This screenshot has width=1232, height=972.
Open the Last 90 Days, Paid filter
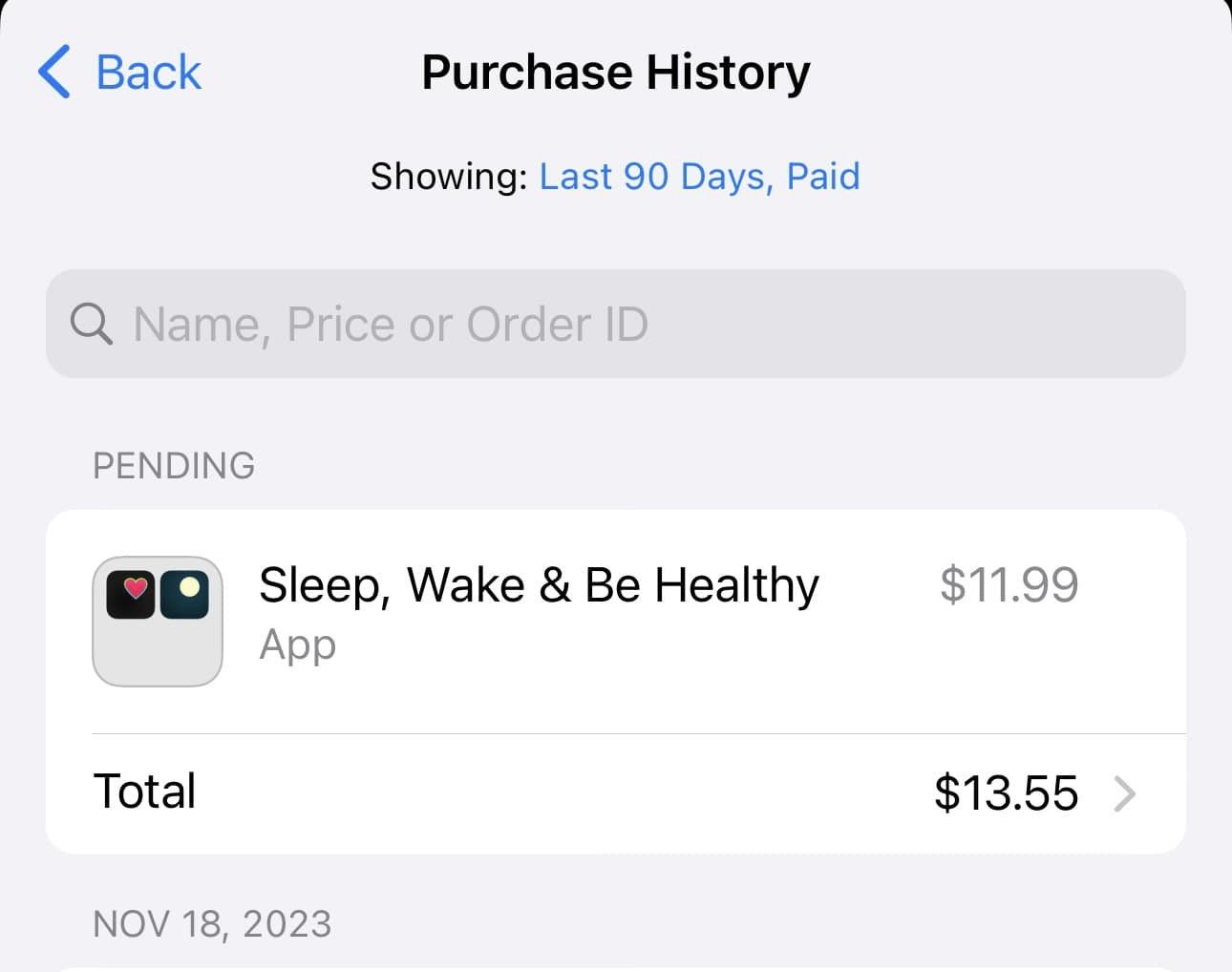[x=700, y=176]
